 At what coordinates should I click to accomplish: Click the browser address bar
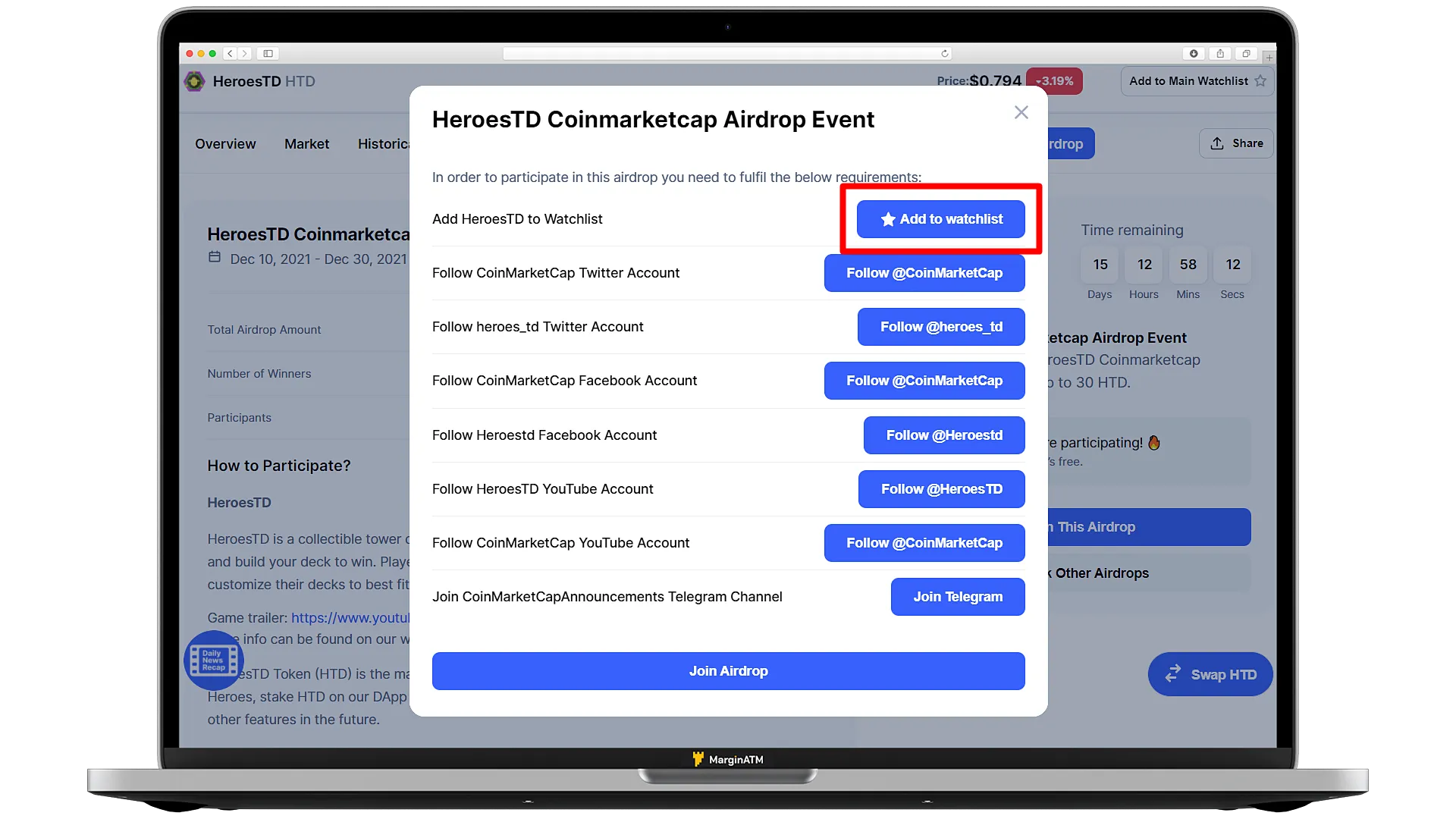726,54
